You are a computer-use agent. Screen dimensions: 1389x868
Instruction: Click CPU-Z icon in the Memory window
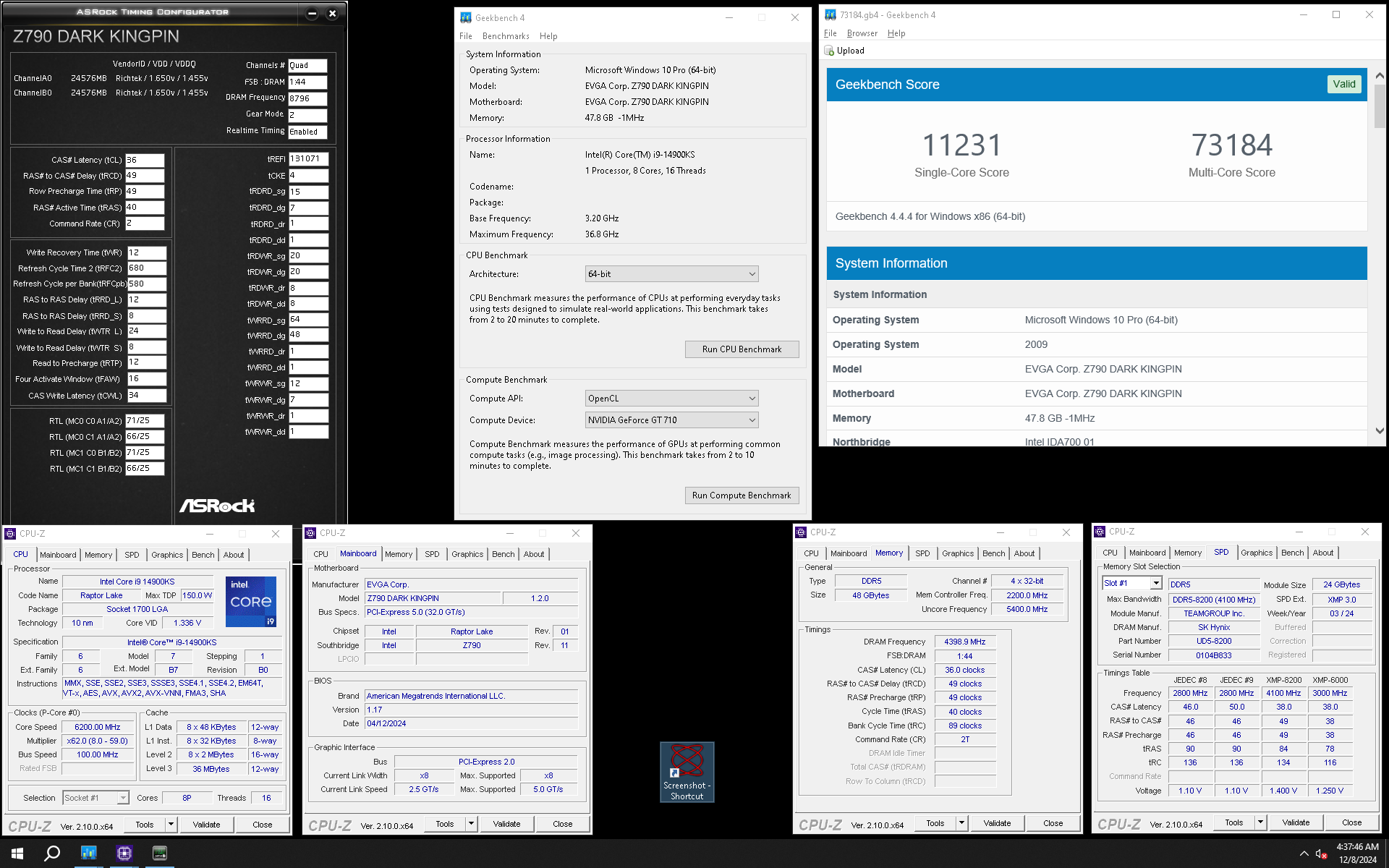(x=801, y=532)
